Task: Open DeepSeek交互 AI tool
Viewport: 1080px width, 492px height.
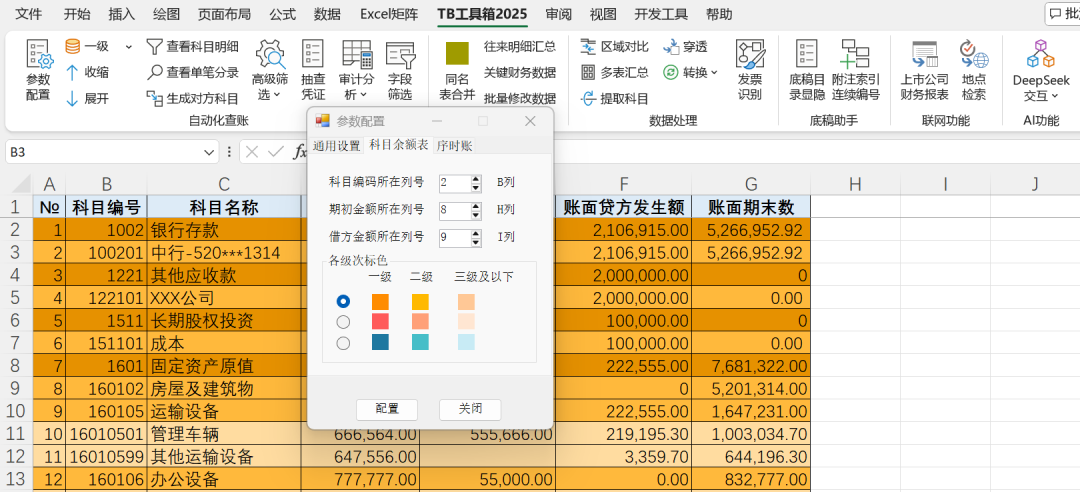Action: [1041, 70]
